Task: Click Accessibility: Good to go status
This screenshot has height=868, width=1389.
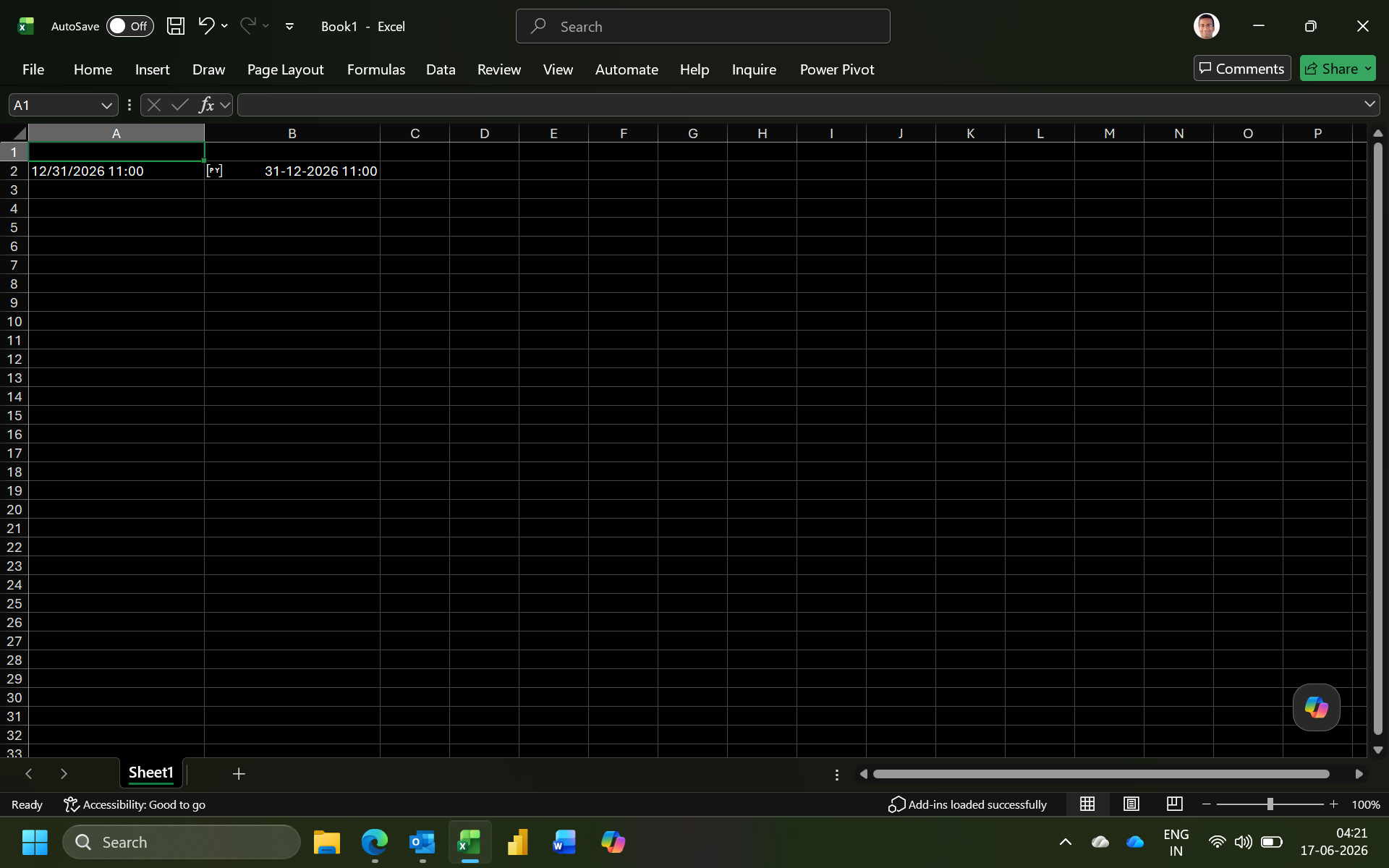Action: coord(135,804)
